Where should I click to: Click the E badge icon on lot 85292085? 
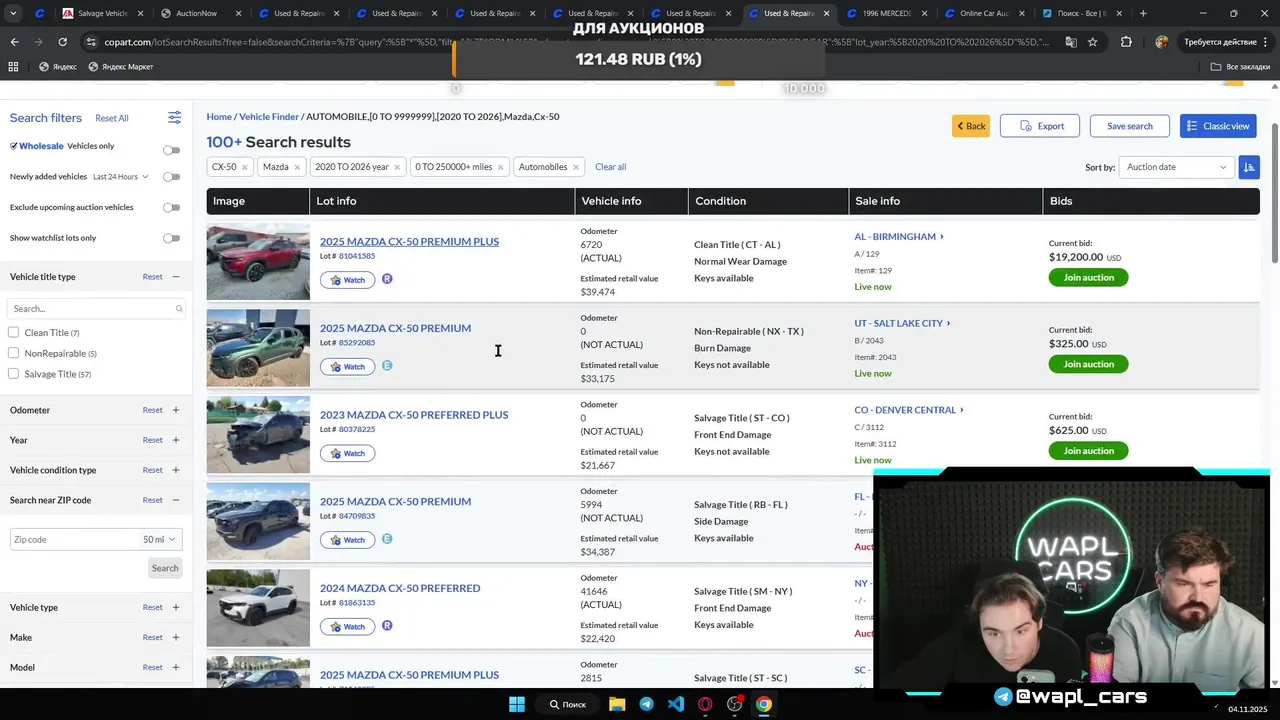coord(387,366)
